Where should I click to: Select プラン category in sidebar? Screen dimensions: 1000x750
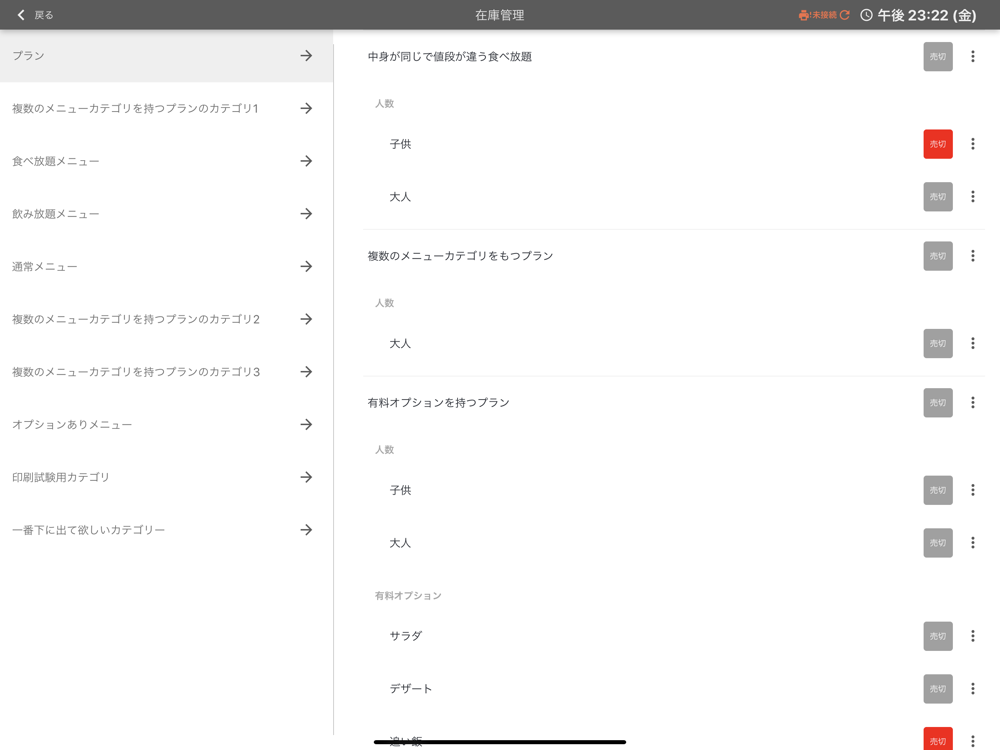165,56
